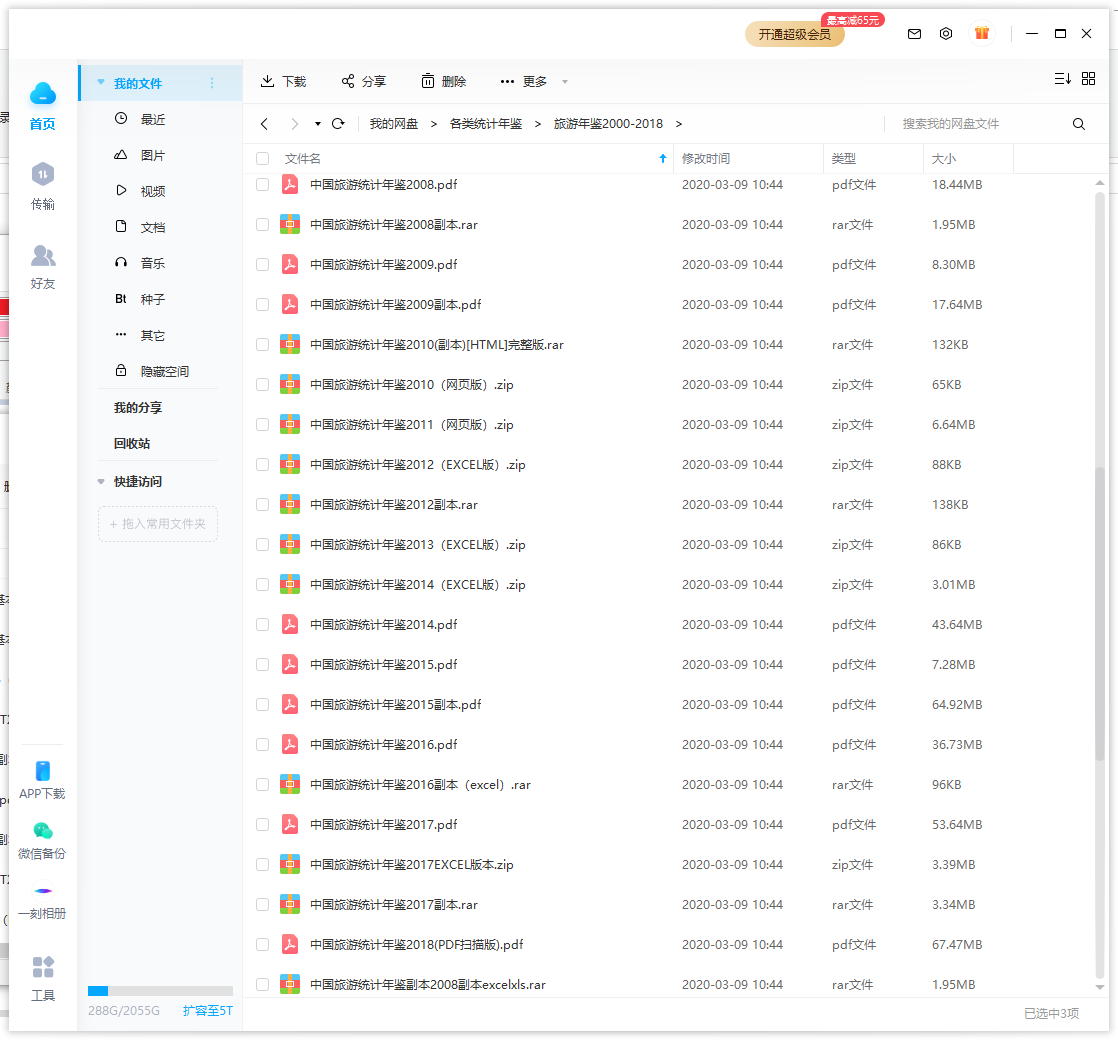
Task: Open the 更多 dropdown arrow
Action: point(565,82)
